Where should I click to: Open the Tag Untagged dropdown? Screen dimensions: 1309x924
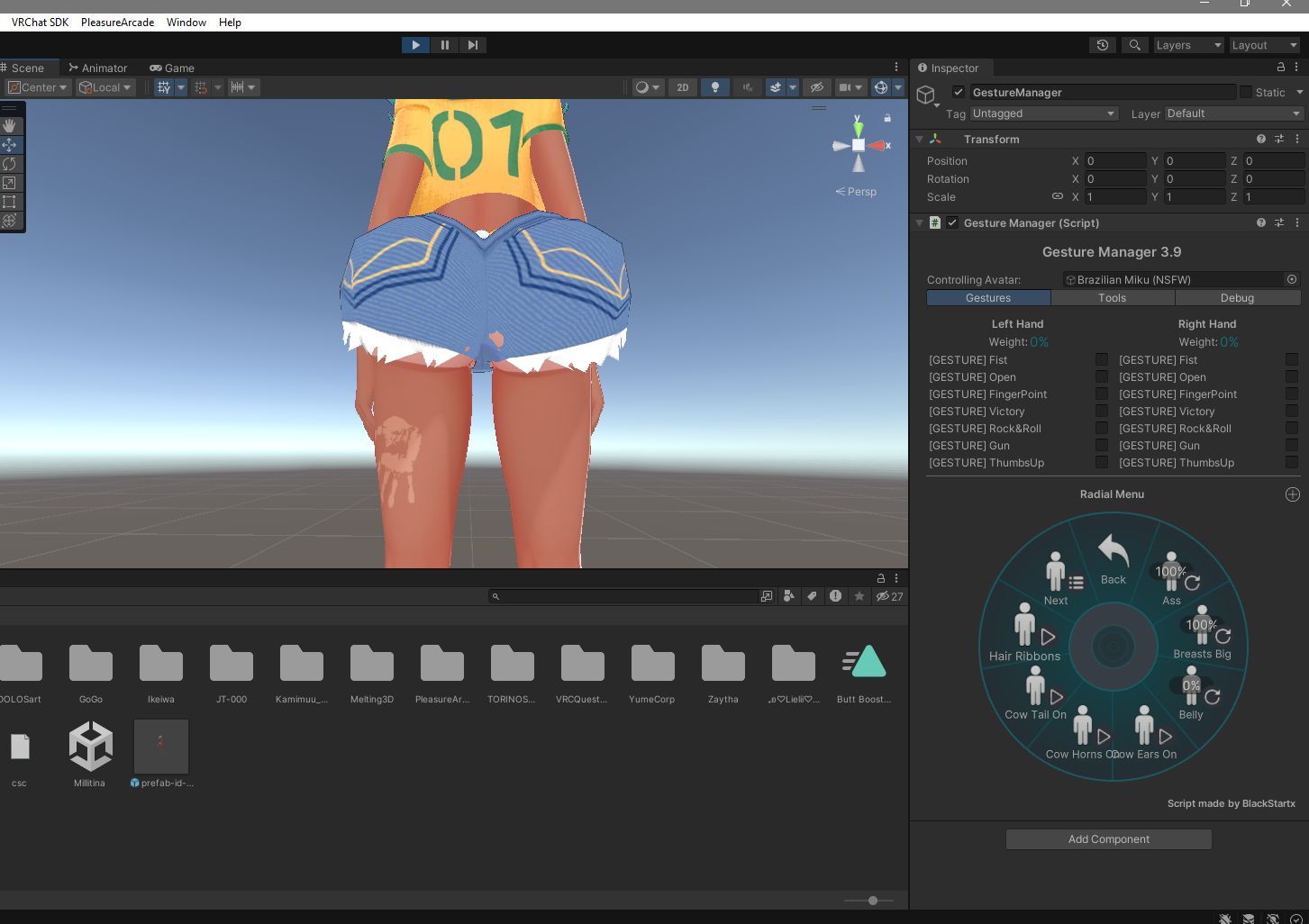coord(1044,113)
